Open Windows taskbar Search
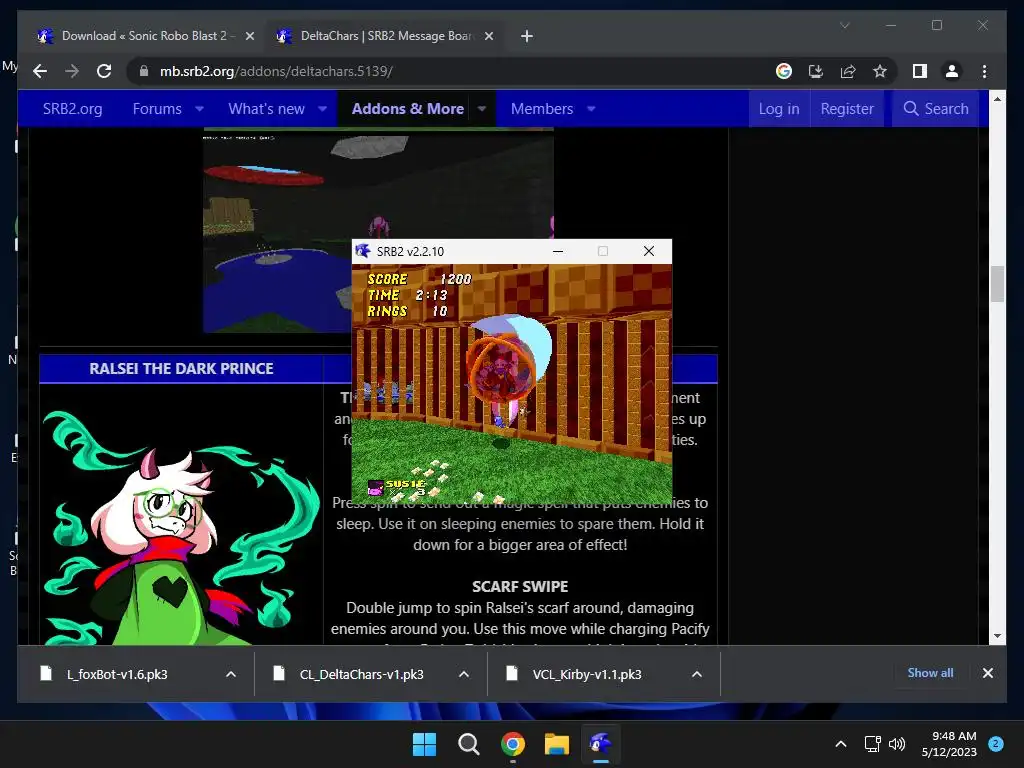 (x=468, y=744)
